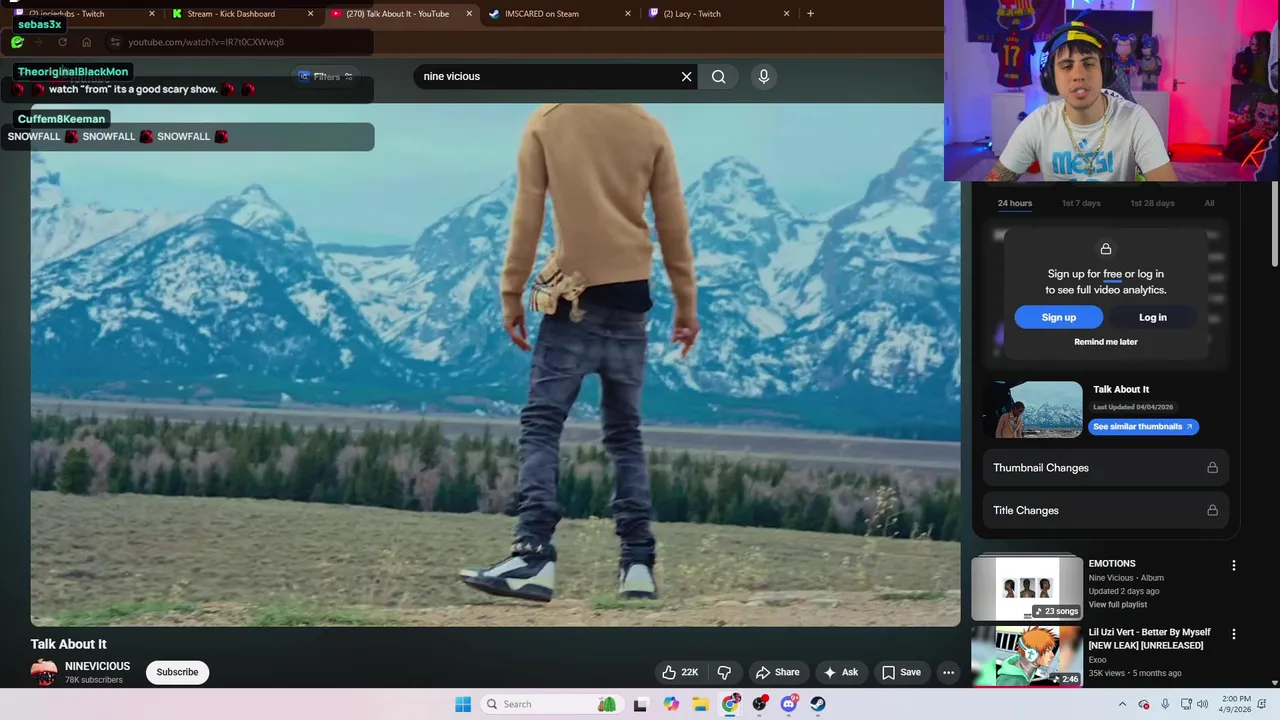This screenshot has height=720, width=1280.
Task: Start voice search with the microphone icon
Action: click(764, 76)
